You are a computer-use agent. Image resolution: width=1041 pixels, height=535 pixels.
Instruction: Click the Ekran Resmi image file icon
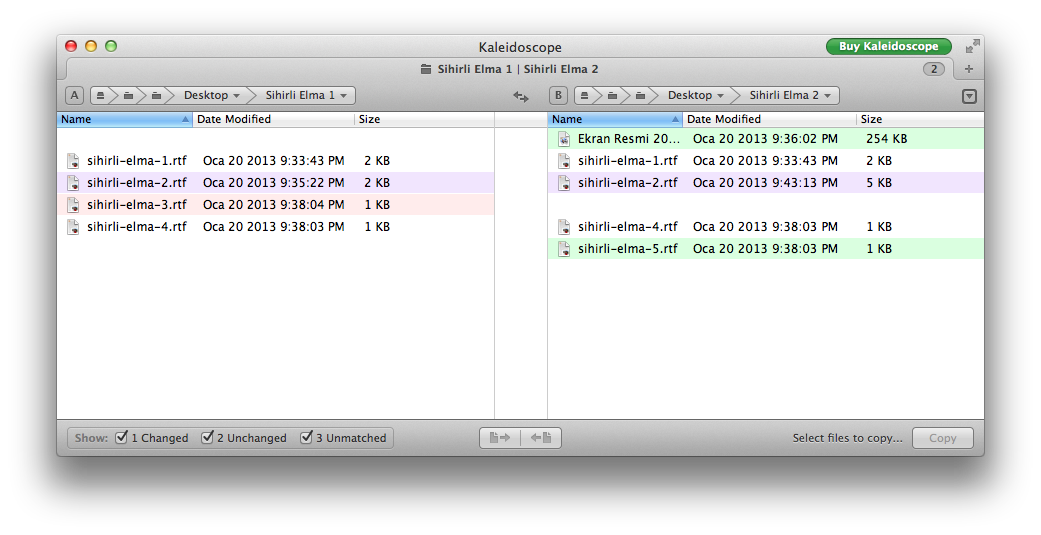coord(564,139)
